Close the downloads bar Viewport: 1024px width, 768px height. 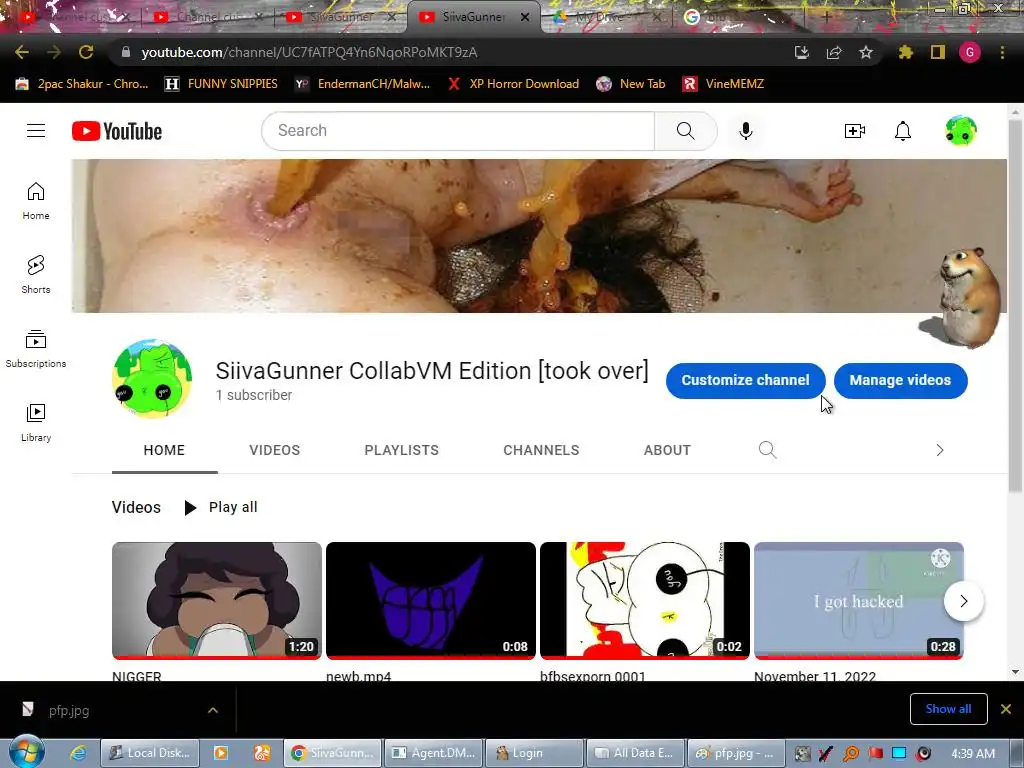click(1006, 709)
